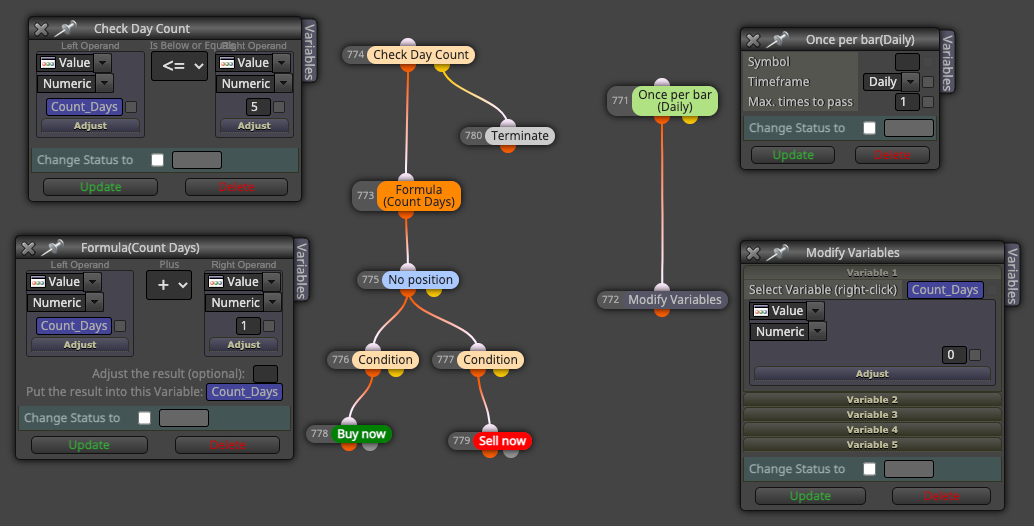Toggle Change Status checkbox in Formula(Count Days)
The height and width of the screenshot is (526, 1034).
point(144,418)
